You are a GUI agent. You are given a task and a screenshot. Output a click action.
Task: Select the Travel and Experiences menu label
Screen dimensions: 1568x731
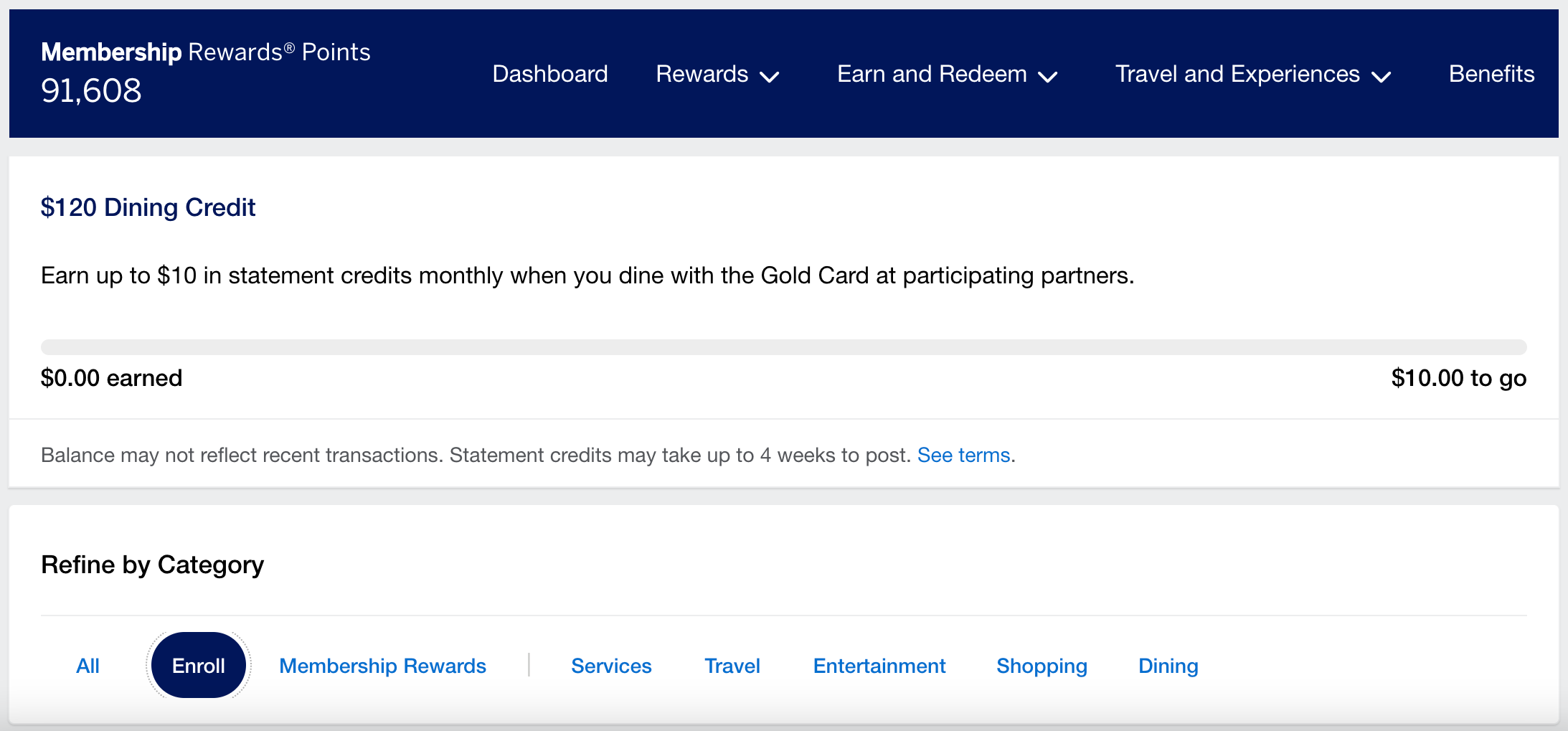[x=1237, y=74]
